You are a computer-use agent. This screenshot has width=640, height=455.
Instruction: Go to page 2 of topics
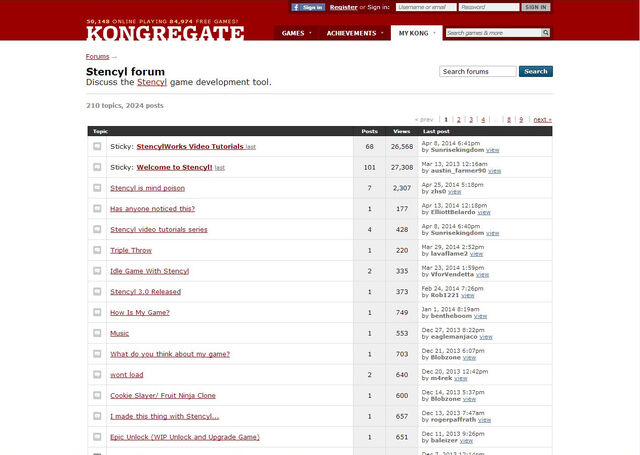[x=458, y=120]
